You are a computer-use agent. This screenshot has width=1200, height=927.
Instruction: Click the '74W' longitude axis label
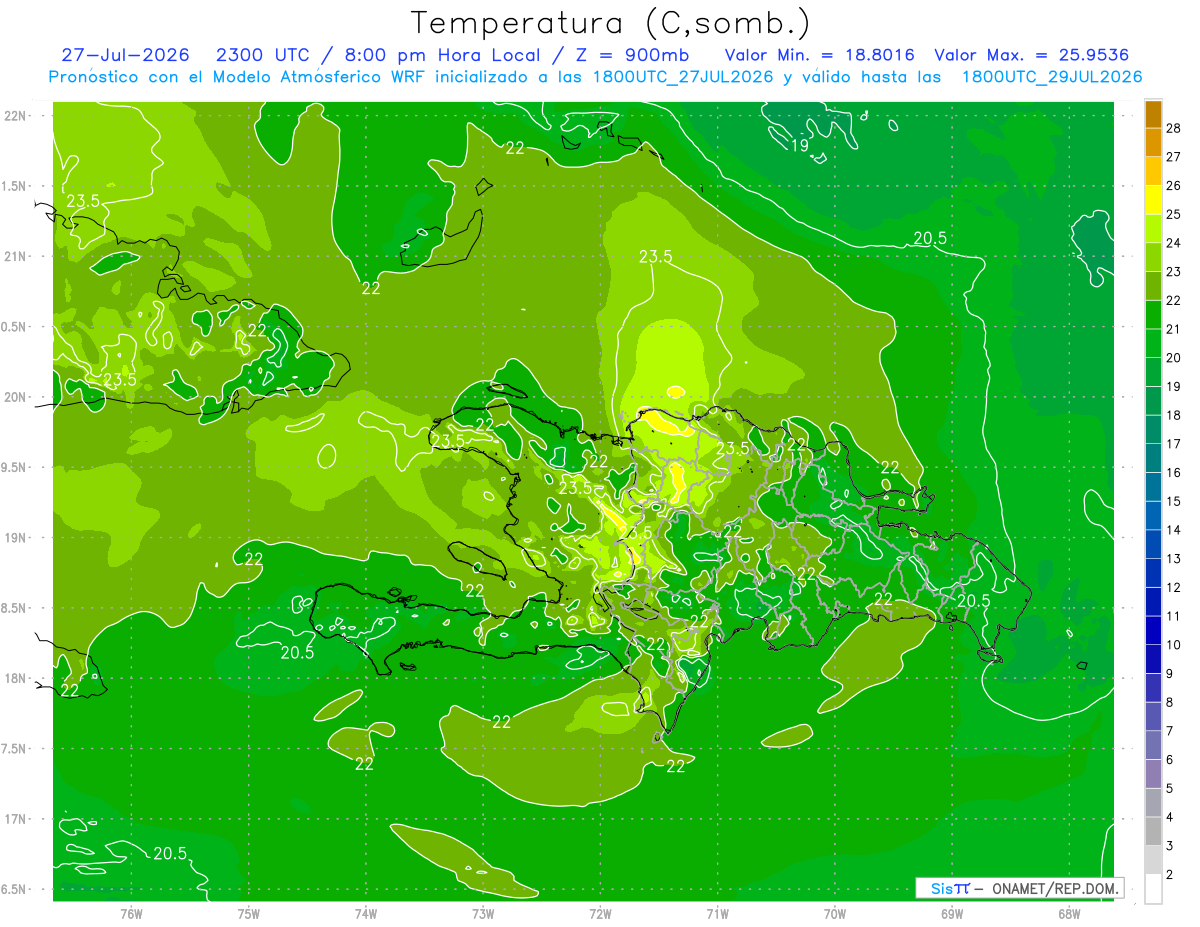click(365, 913)
